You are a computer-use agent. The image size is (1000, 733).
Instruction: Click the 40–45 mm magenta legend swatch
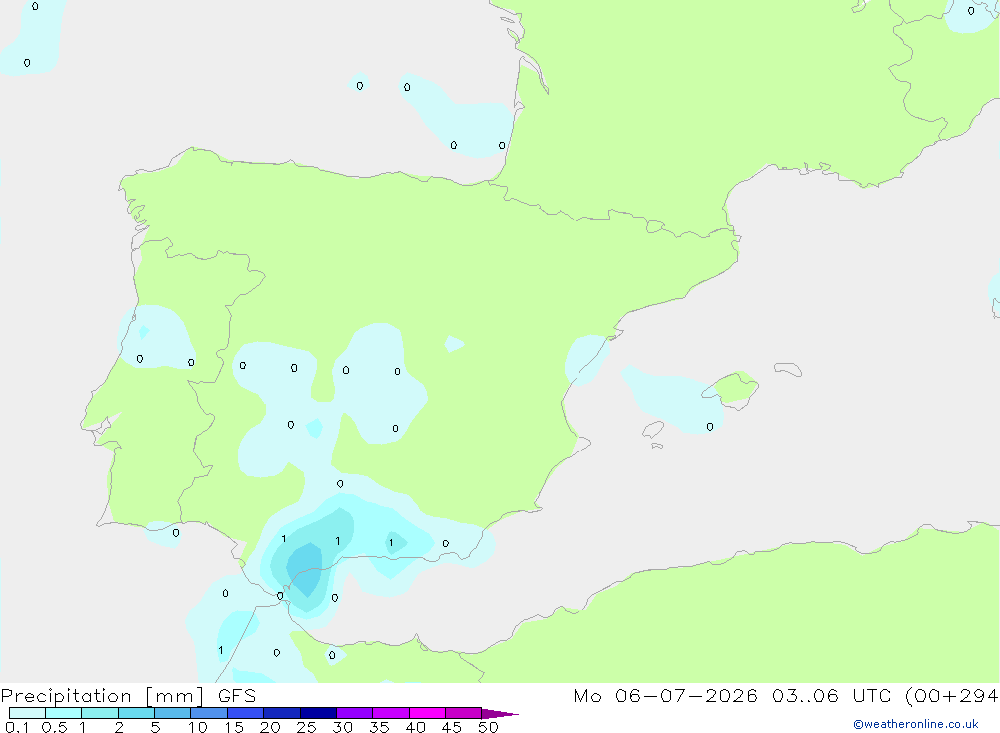(x=427, y=713)
